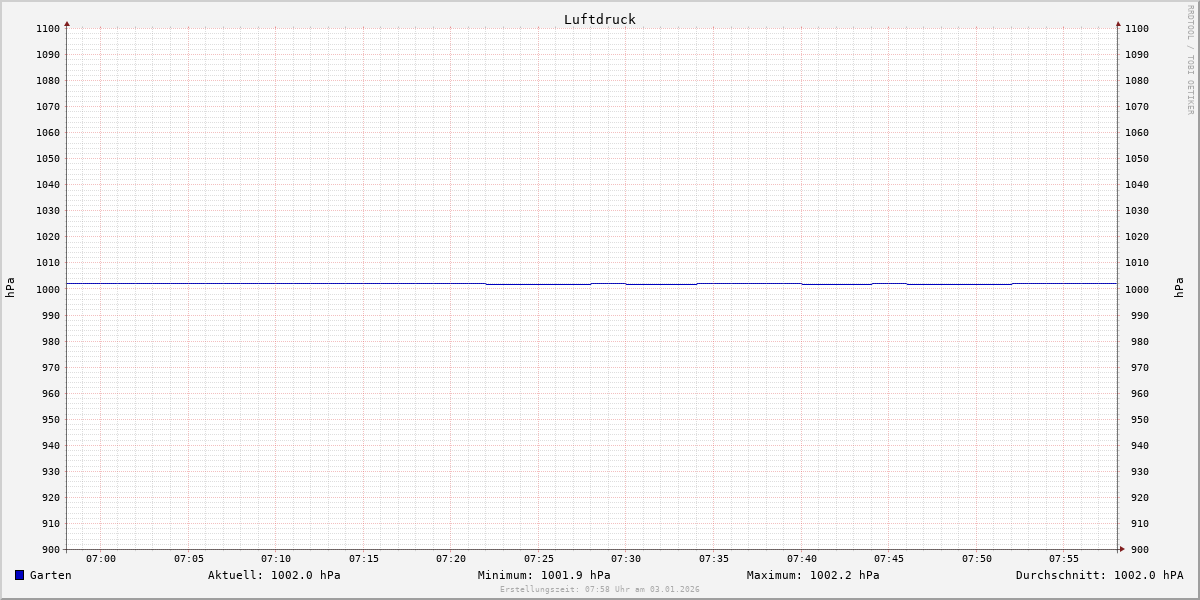1200x600 pixels.
Task: Click the blue Garten legend swatch
Action: click(x=19, y=575)
